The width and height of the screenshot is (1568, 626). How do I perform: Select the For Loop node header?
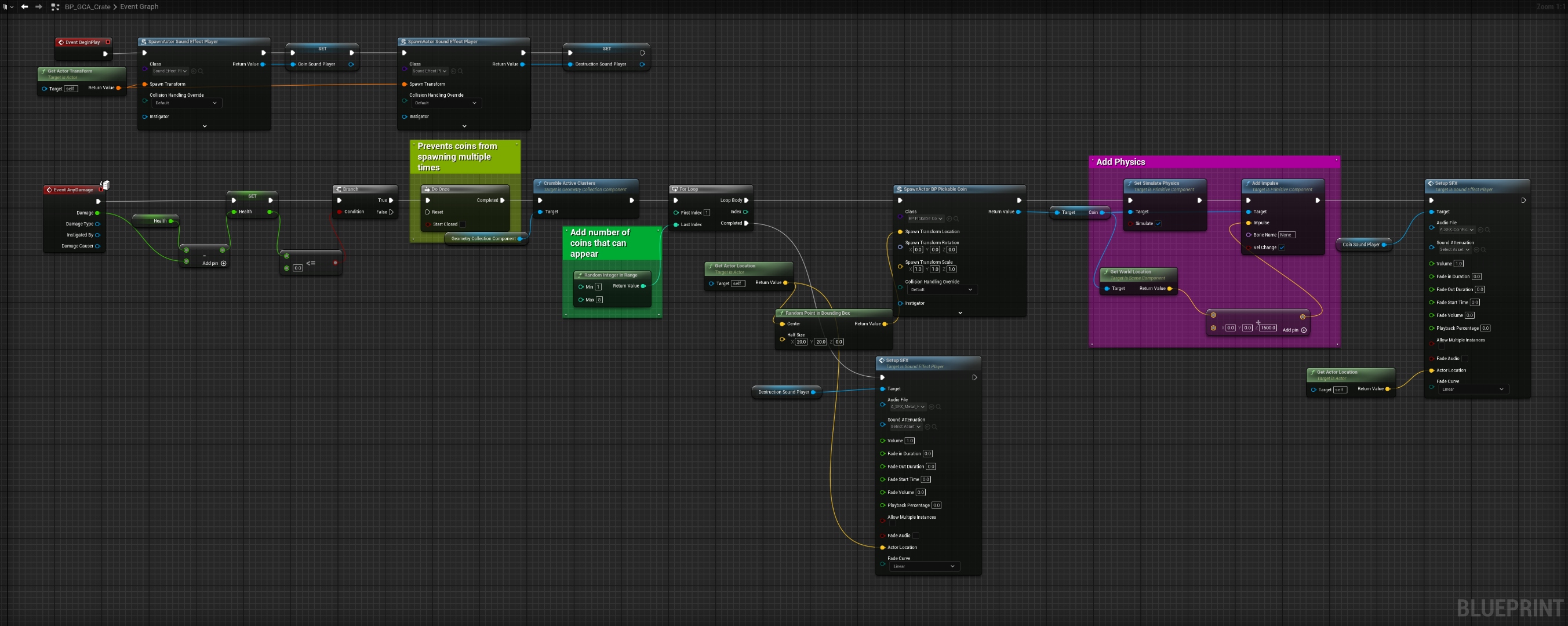click(x=711, y=189)
